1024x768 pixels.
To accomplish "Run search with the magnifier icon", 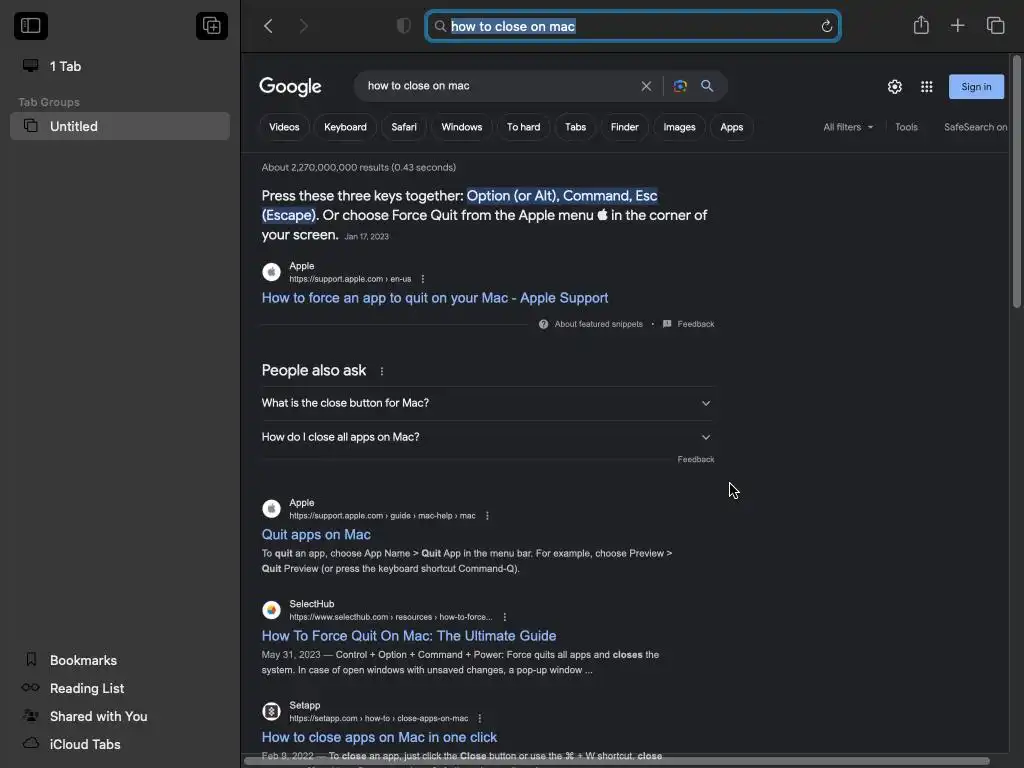I will [x=707, y=86].
